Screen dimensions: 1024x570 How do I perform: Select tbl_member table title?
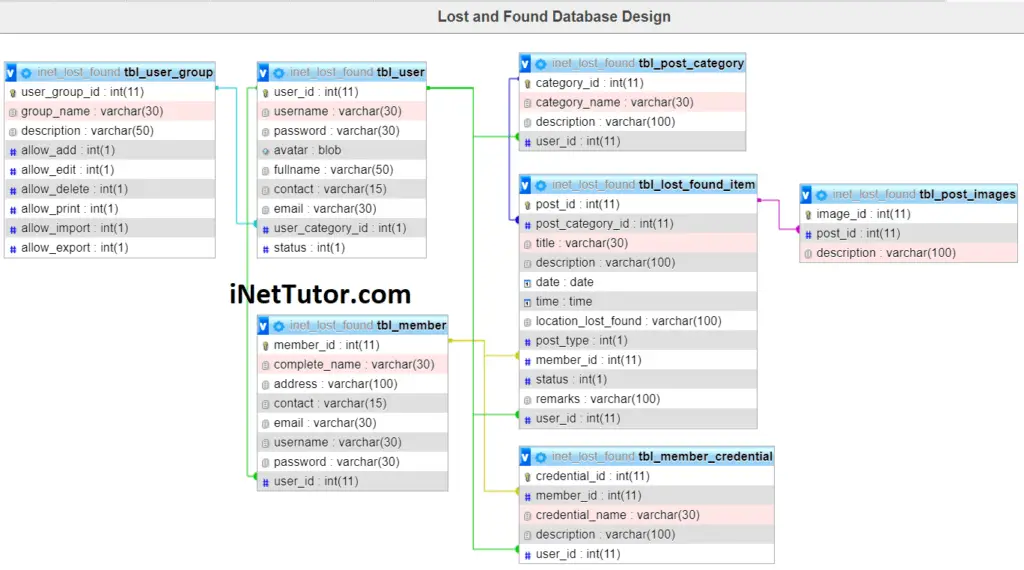(411, 325)
